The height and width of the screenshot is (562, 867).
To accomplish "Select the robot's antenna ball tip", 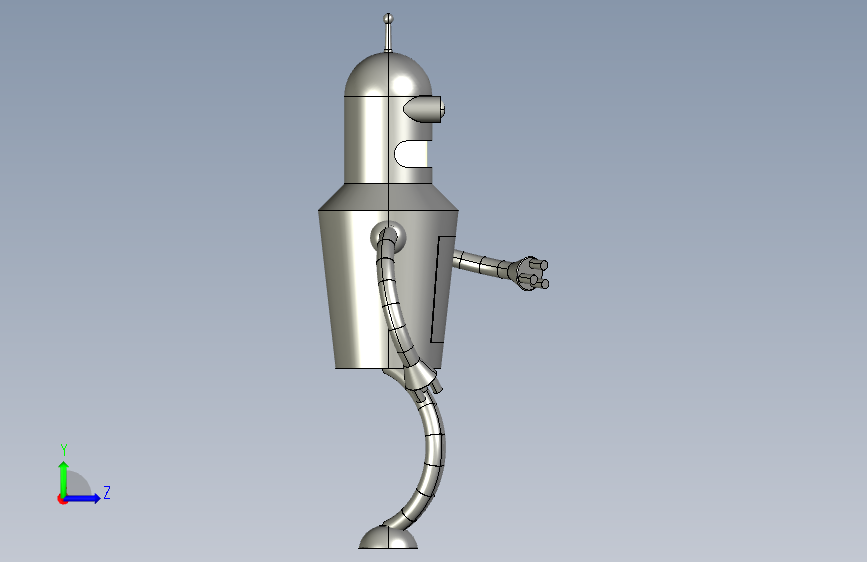I will click(388, 19).
